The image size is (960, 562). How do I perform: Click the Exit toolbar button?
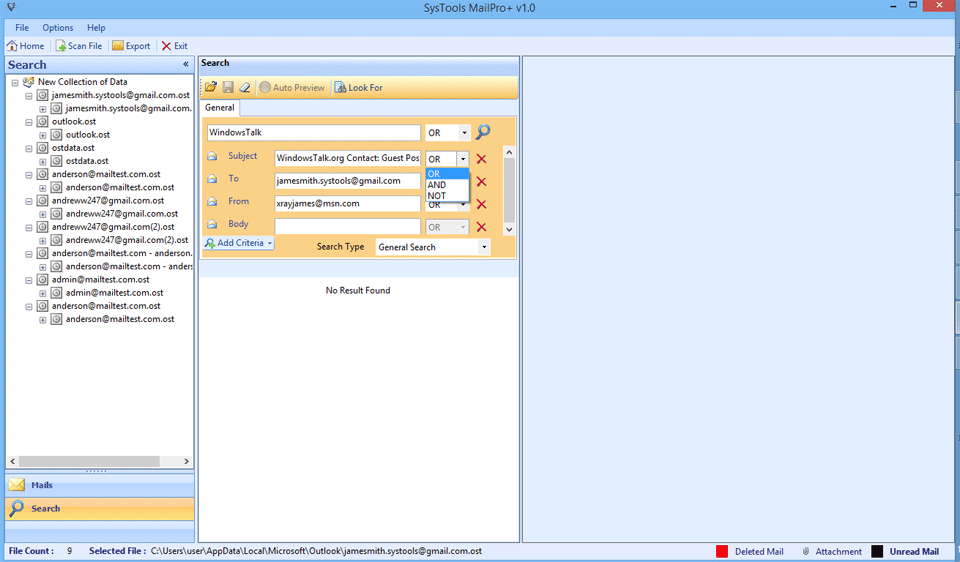[x=174, y=46]
